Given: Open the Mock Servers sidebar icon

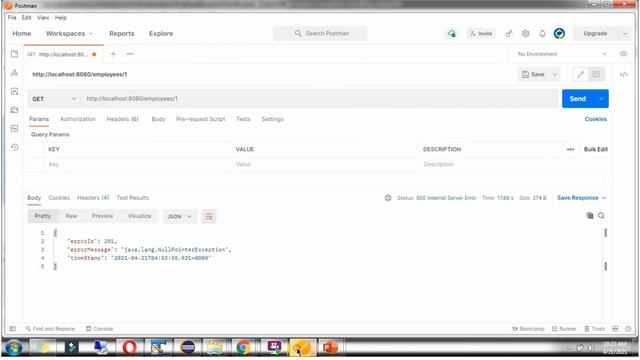Looking at the screenshot, I should (14, 110).
